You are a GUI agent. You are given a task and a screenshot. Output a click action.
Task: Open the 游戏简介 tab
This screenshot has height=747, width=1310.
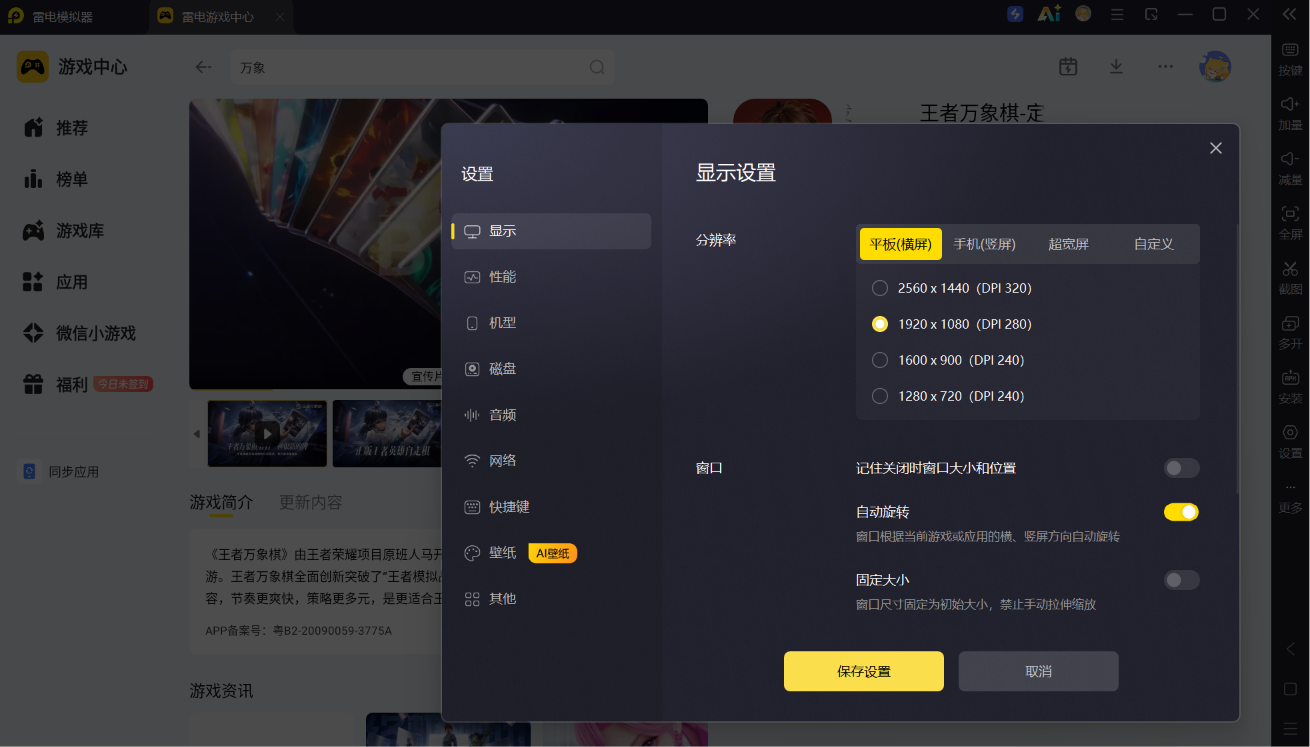221,502
